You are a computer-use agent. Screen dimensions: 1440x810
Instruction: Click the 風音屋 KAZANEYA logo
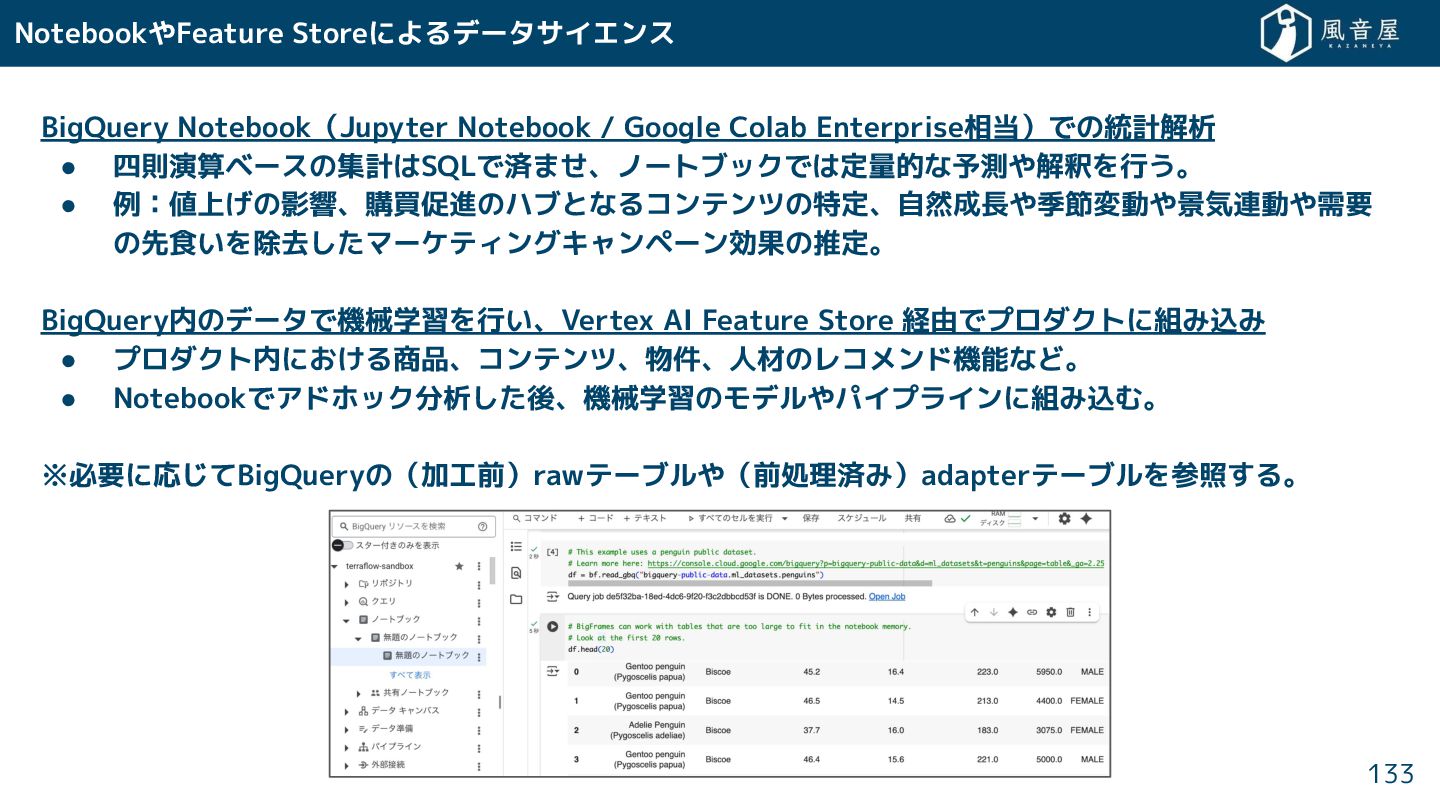[1331, 33]
